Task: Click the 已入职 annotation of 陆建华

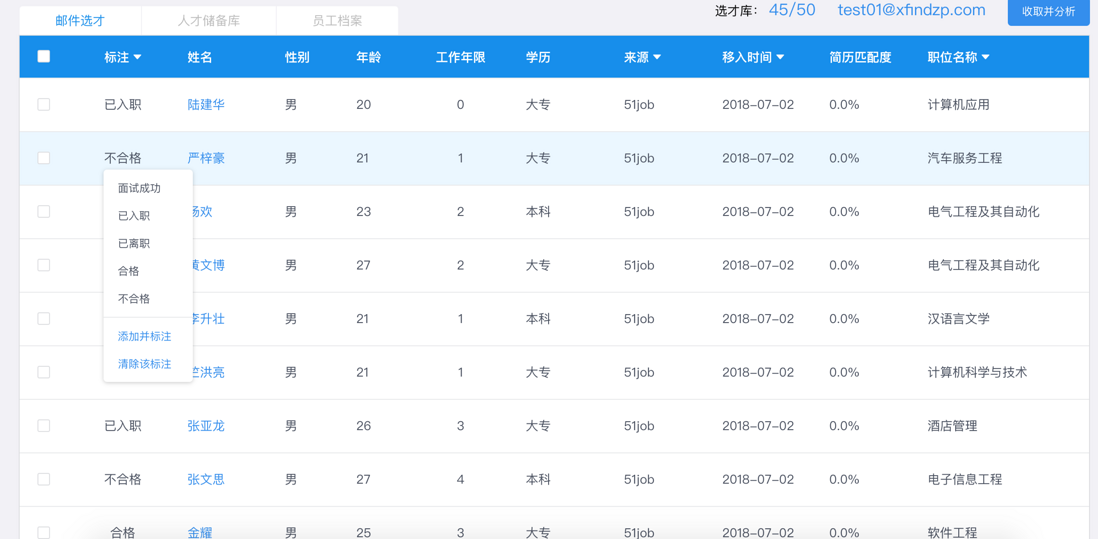Action: (x=123, y=105)
